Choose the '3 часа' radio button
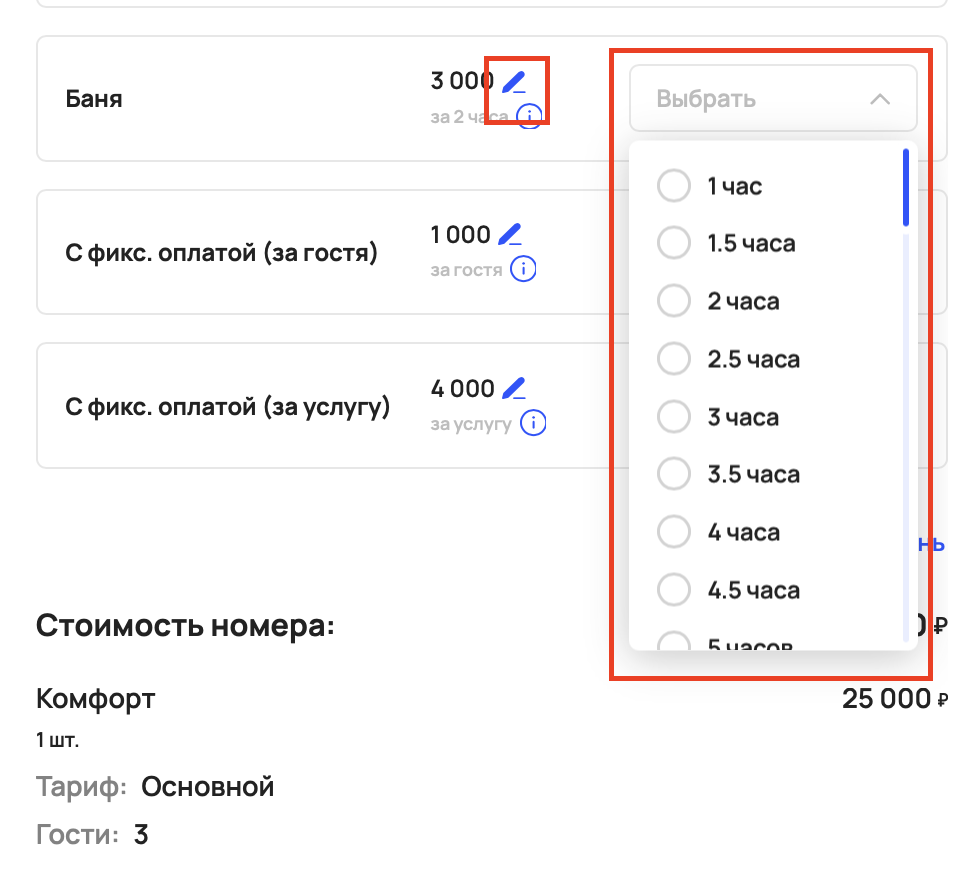Viewport: 966px width, 878px height. coord(674,417)
